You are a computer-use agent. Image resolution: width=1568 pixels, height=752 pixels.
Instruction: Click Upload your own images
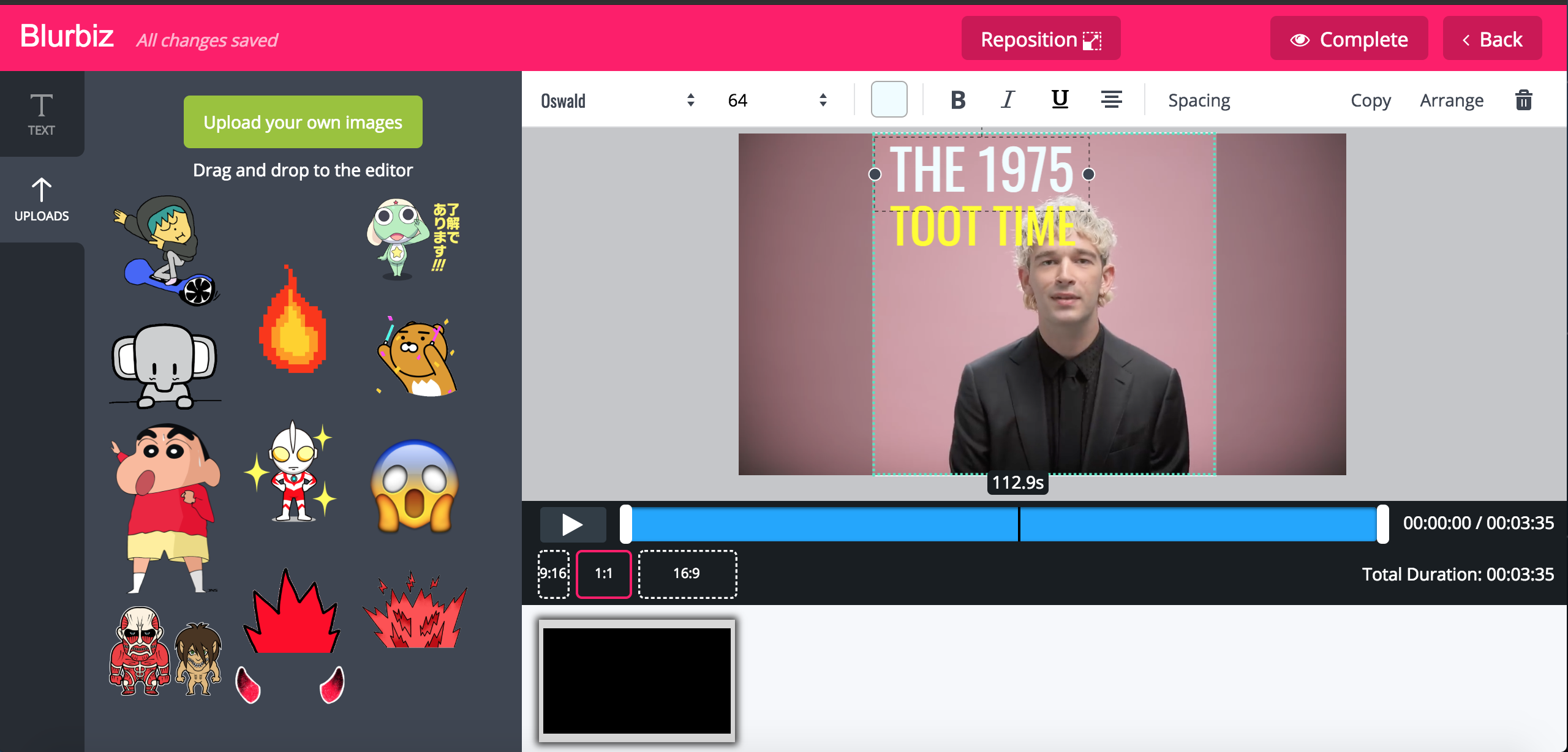pyautogui.click(x=303, y=122)
